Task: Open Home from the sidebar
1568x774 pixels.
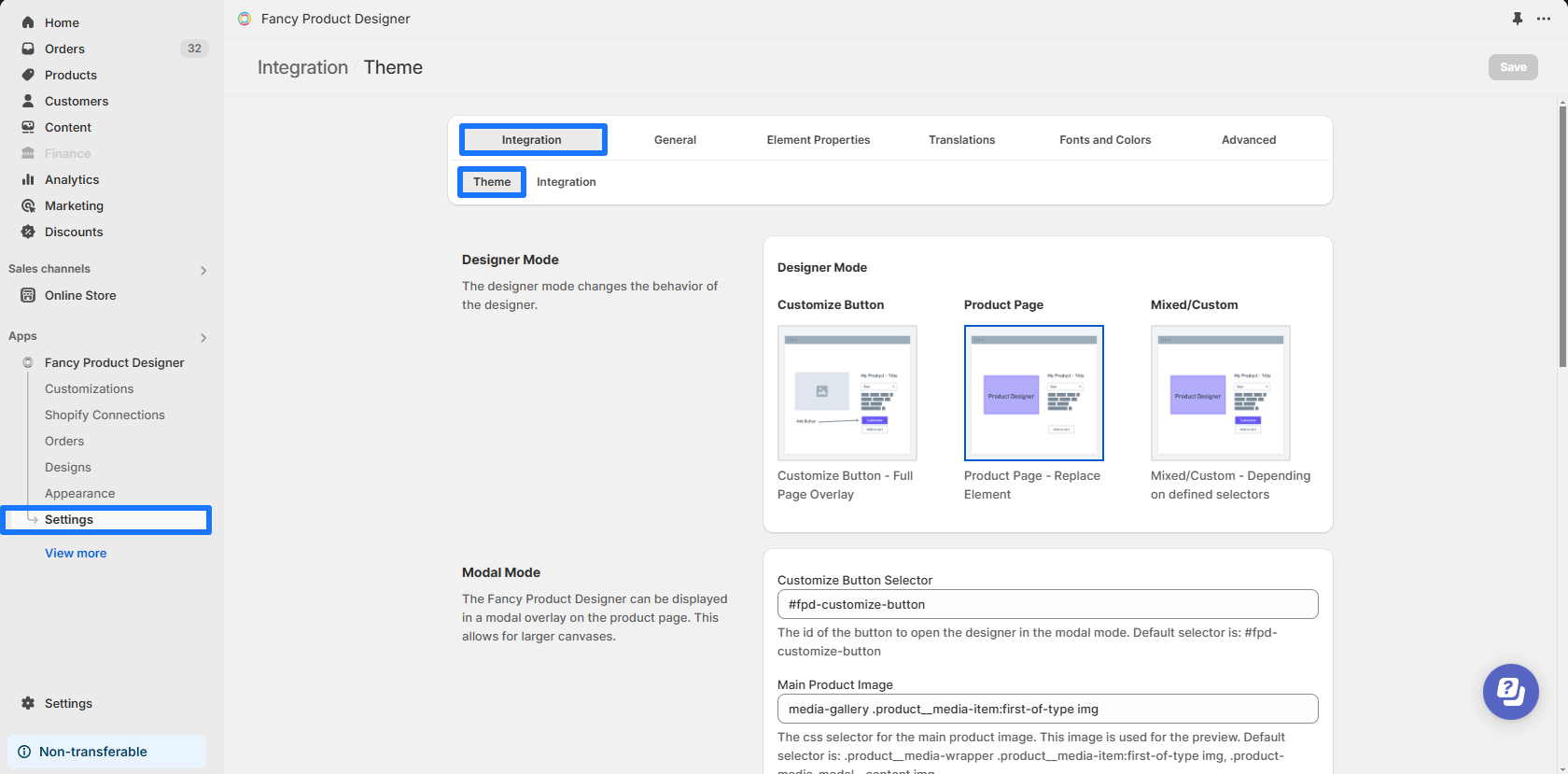Action: pyautogui.click(x=62, y=22)
